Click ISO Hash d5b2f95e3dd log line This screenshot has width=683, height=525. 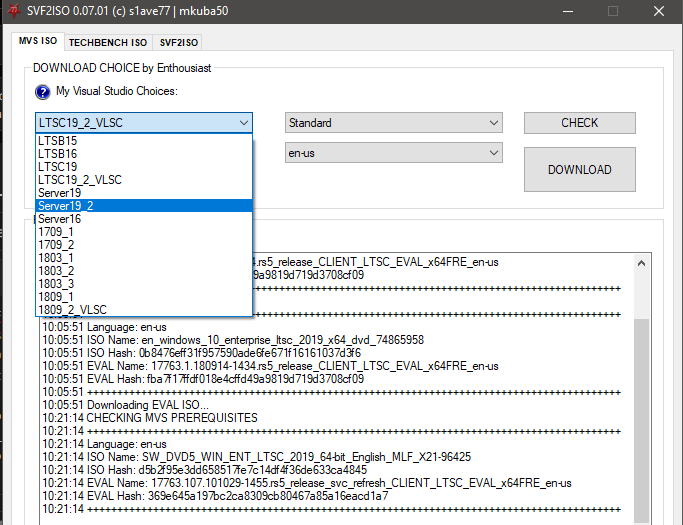tap(205, 470)
